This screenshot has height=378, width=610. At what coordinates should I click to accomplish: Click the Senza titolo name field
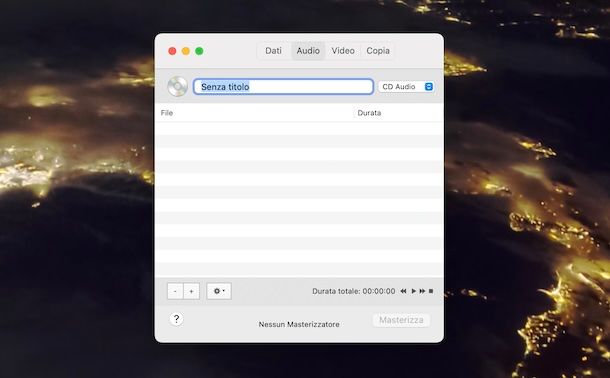coord(283,86)
